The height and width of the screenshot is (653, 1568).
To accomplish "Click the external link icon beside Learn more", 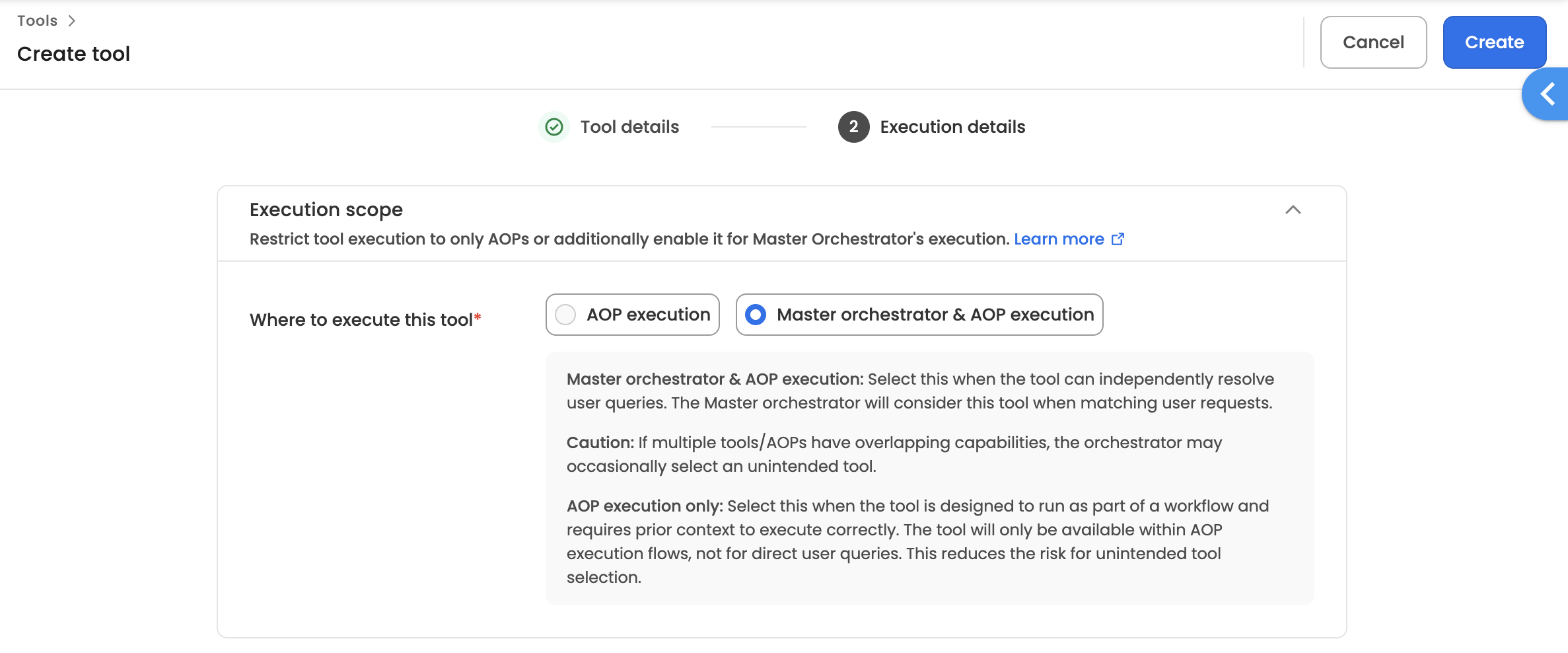I will tap(1118, 239).
